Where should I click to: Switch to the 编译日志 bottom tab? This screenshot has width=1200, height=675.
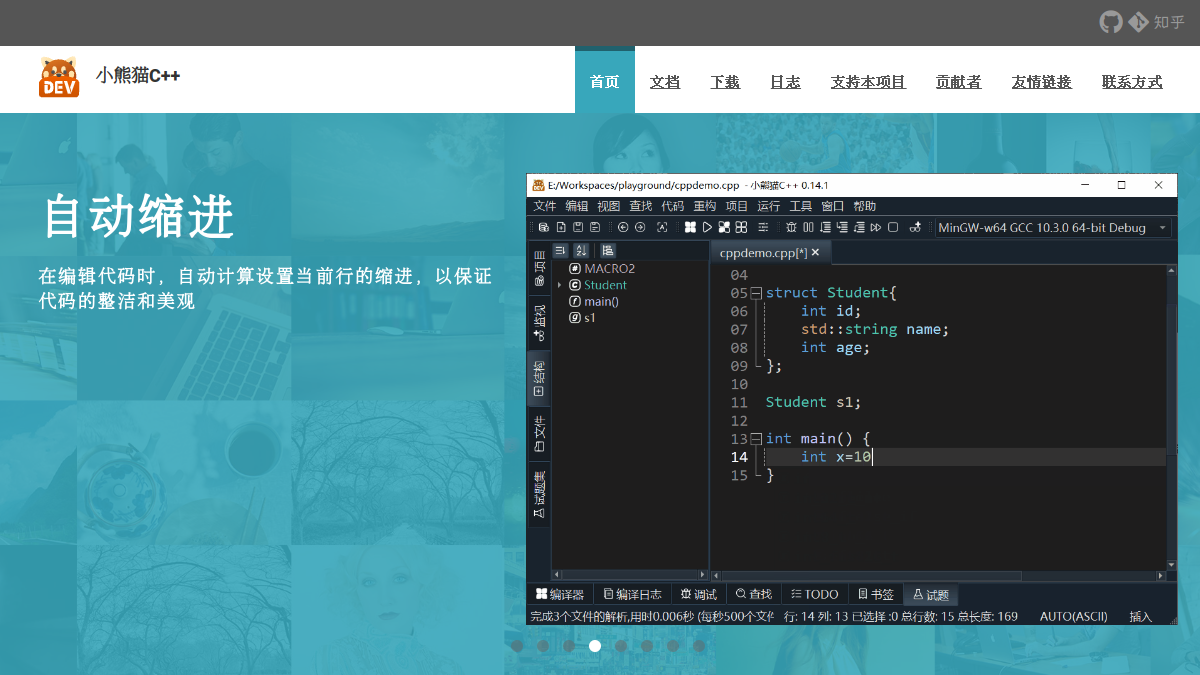tap(632, 594)
